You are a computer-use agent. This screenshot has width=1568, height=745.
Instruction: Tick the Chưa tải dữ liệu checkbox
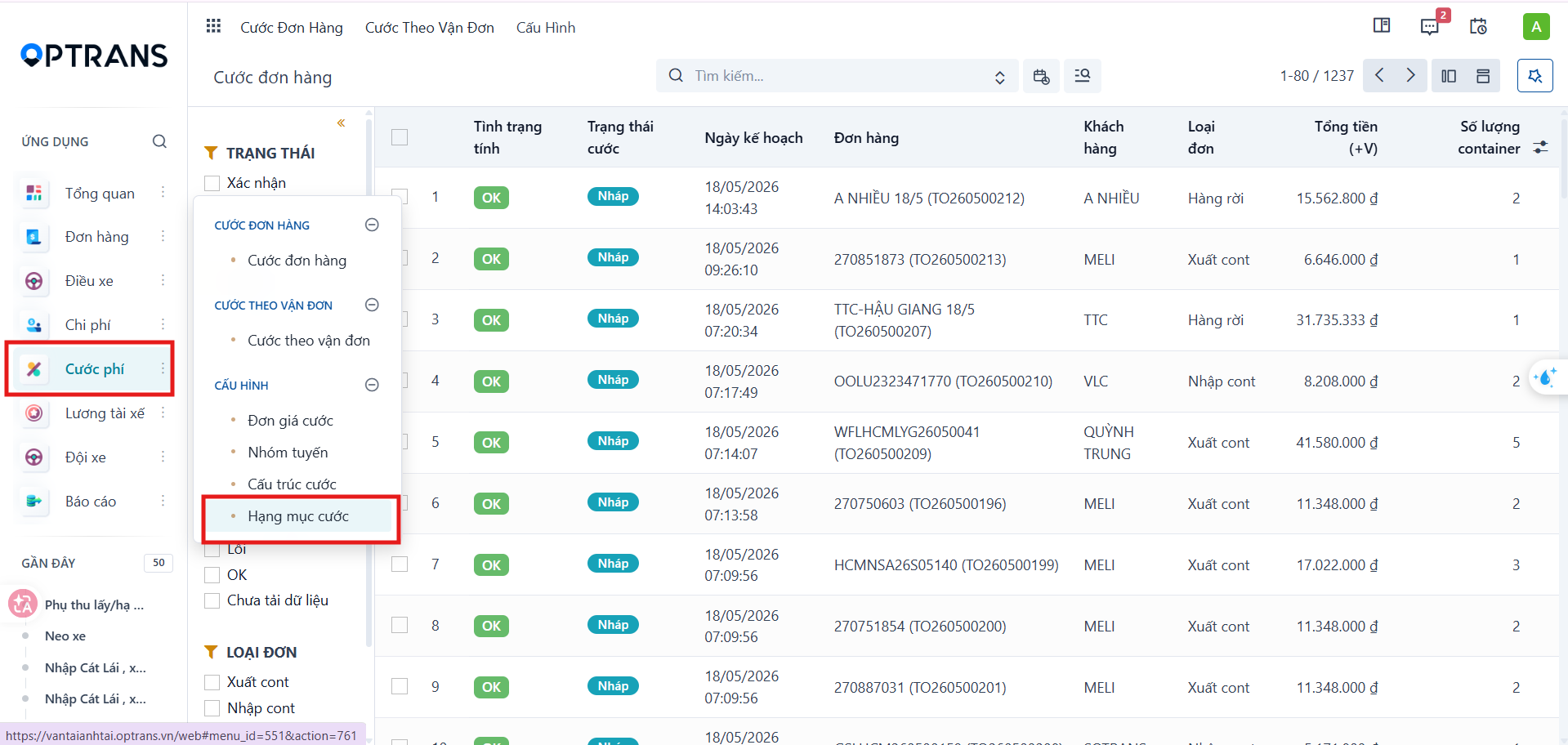tap(212, 600)
